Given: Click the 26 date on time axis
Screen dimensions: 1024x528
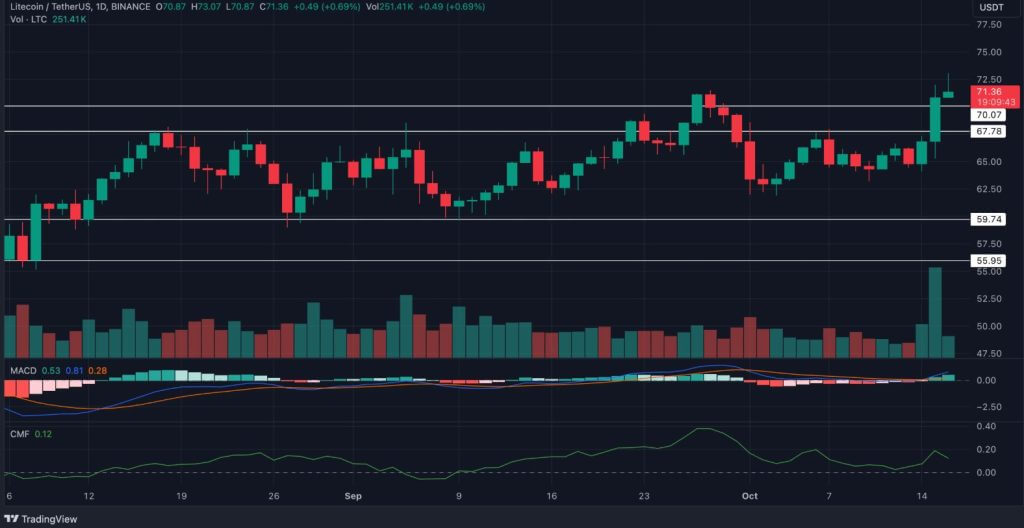Looking at the screenshot, I should (x=274, y=496).
